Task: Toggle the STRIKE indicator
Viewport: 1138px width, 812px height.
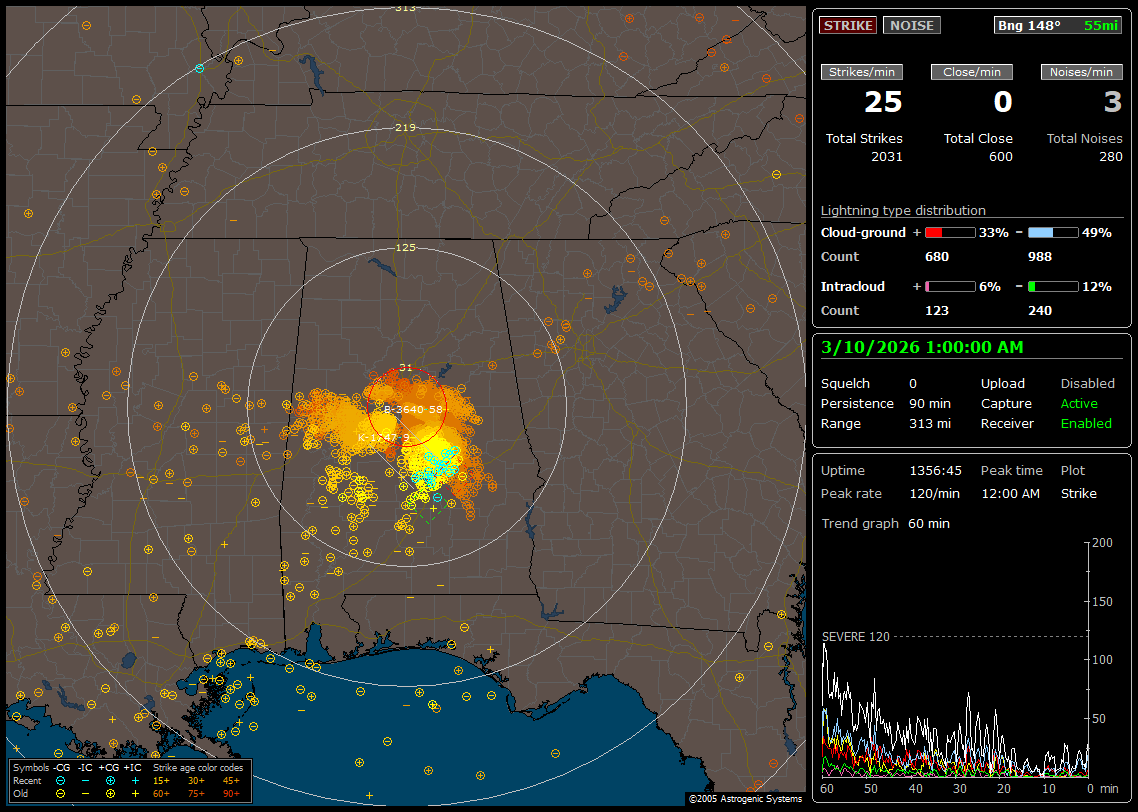Action: (848, 25)
